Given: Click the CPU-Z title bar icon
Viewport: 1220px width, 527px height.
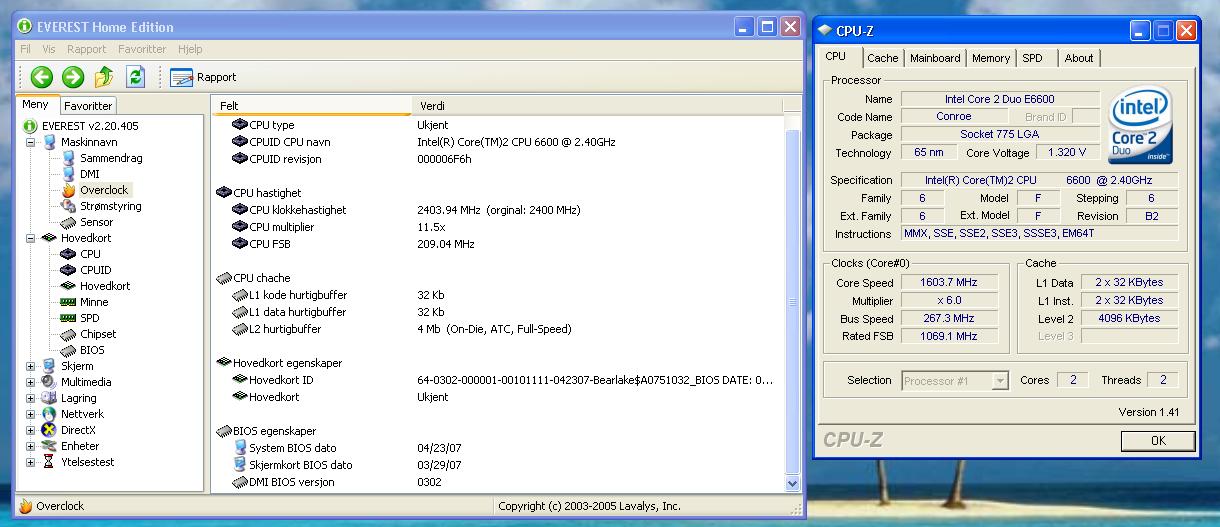Looking at the screenshot, I should [x=826, y=31].
